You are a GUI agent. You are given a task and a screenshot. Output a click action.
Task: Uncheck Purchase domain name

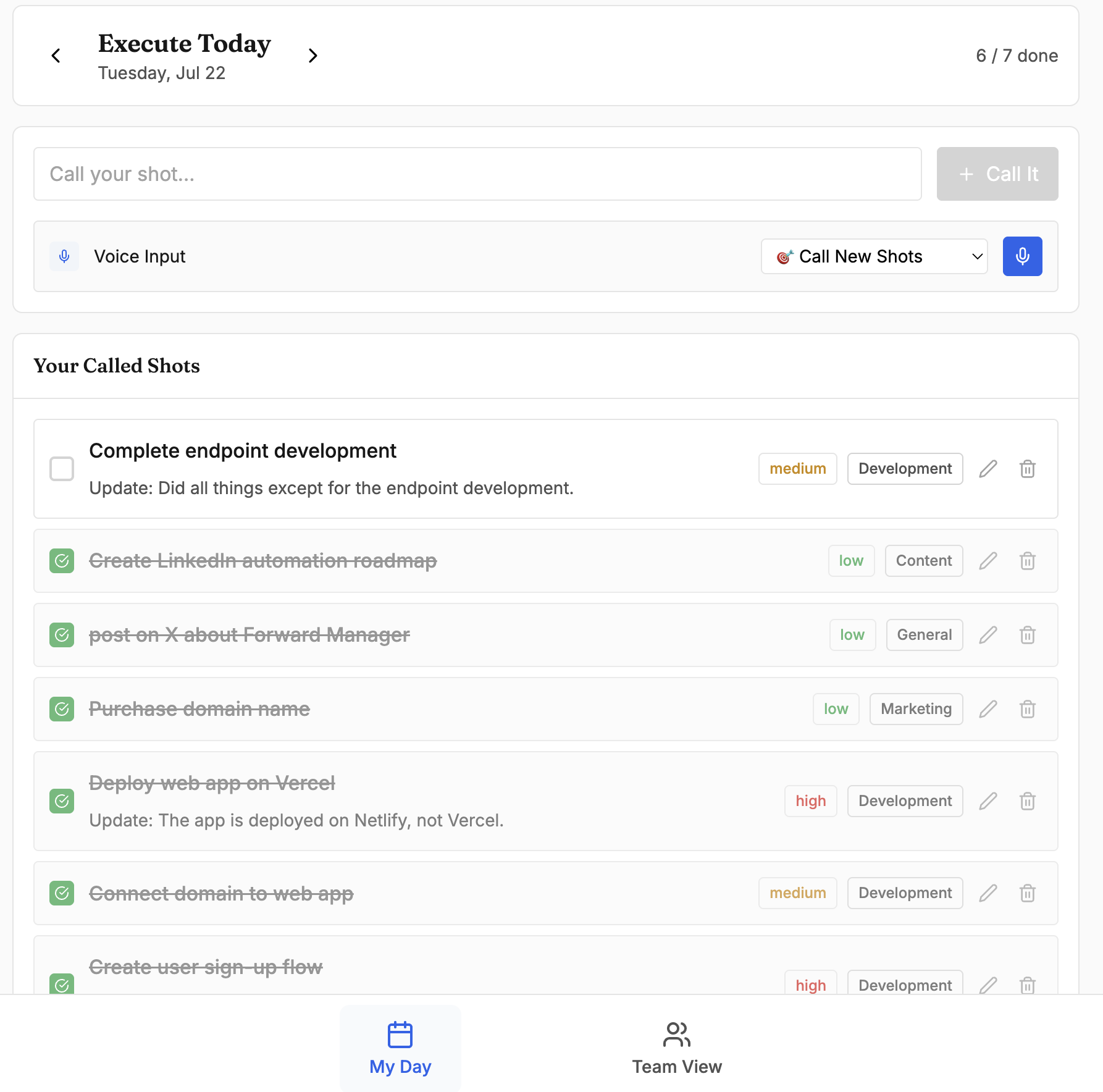click(x=62, y=709)
